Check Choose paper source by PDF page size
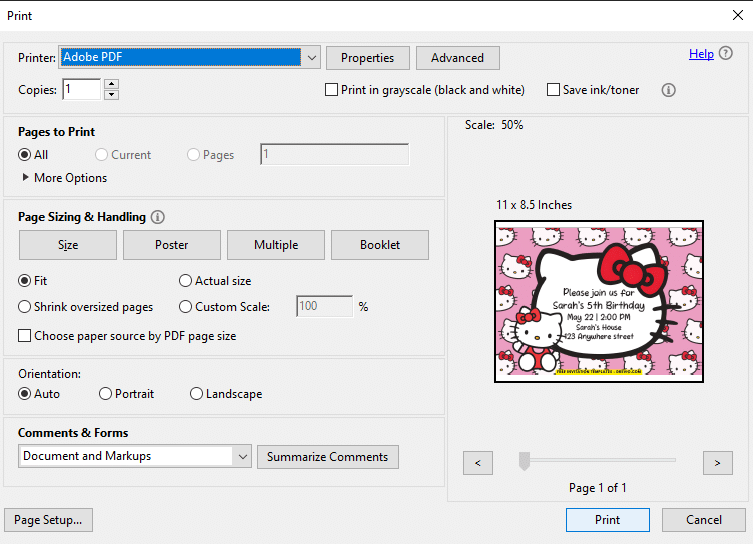Viewport: 753px width, 544px height. tap(24, 336)
